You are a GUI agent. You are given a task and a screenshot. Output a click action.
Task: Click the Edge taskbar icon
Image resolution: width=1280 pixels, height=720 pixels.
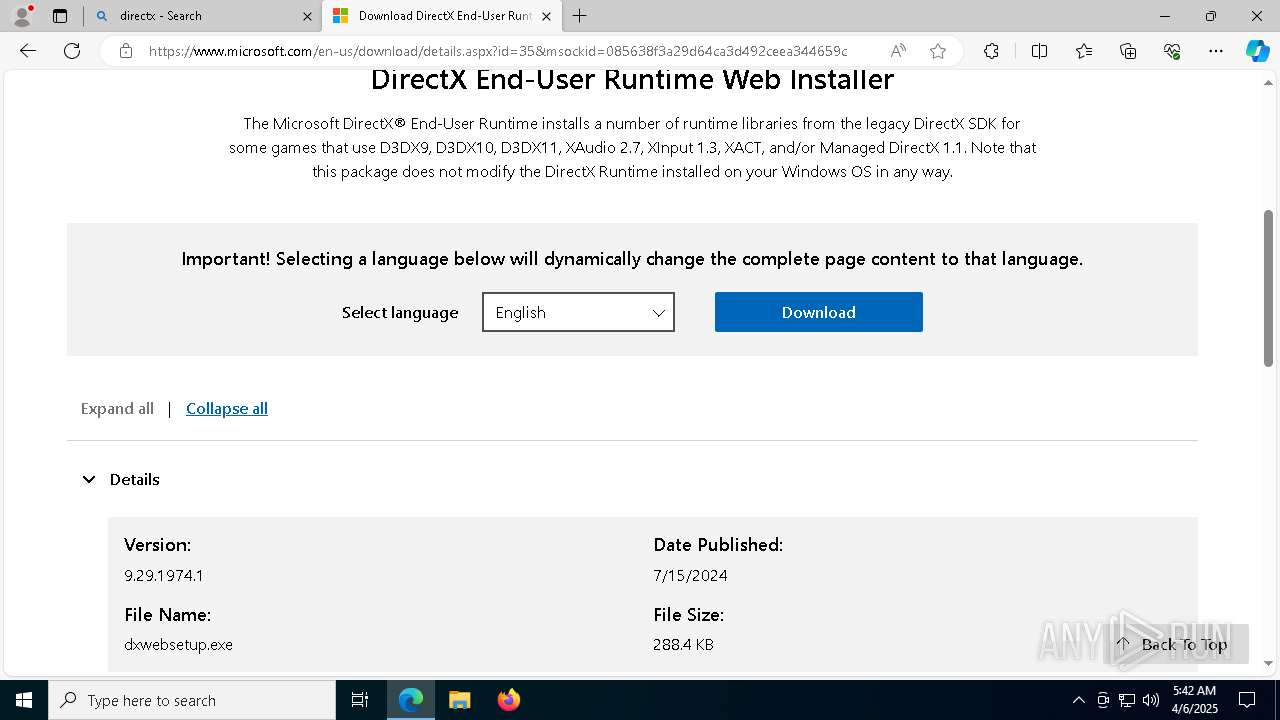point(411,700)
